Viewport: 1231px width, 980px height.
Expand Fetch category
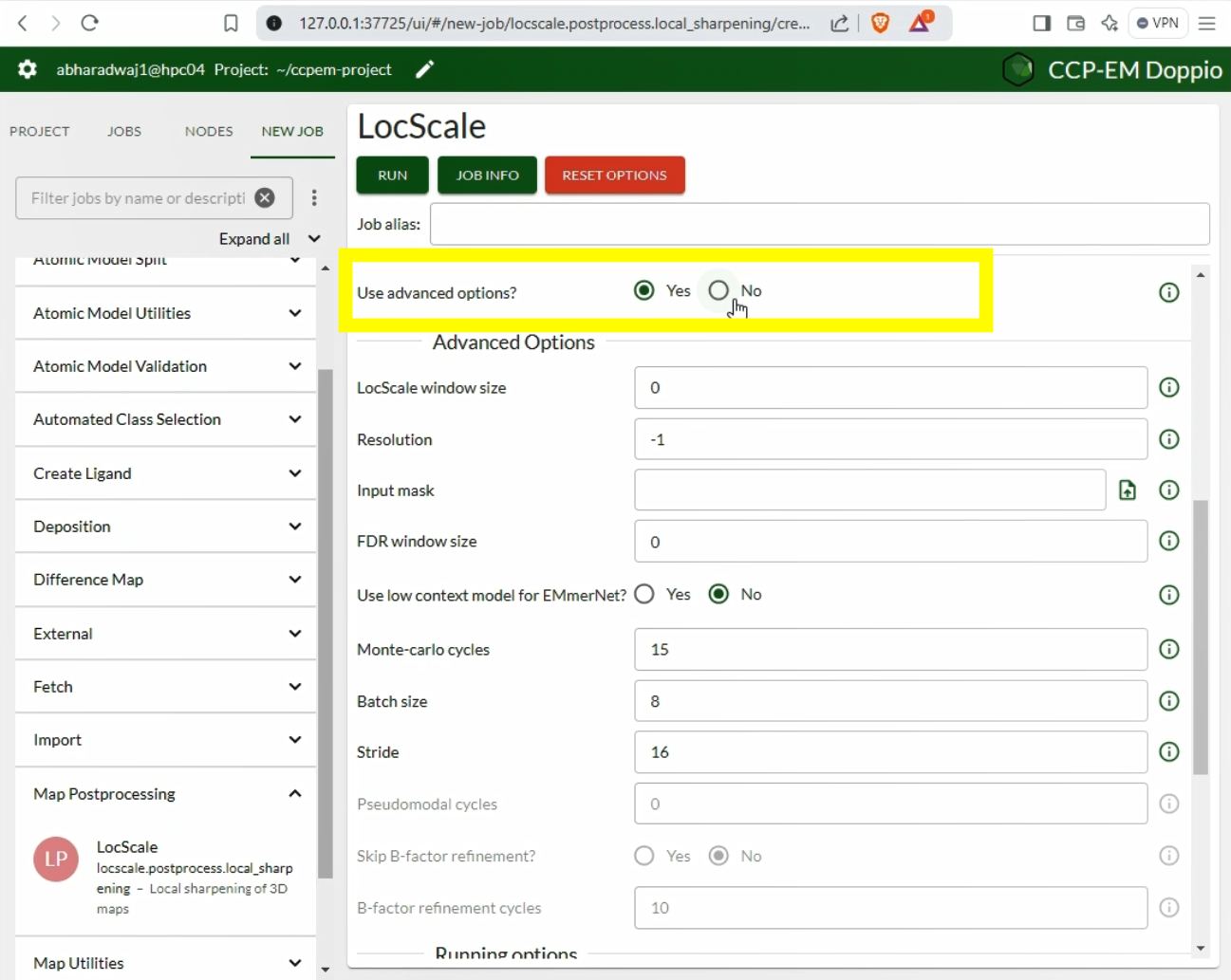click(x=165, y=687)
